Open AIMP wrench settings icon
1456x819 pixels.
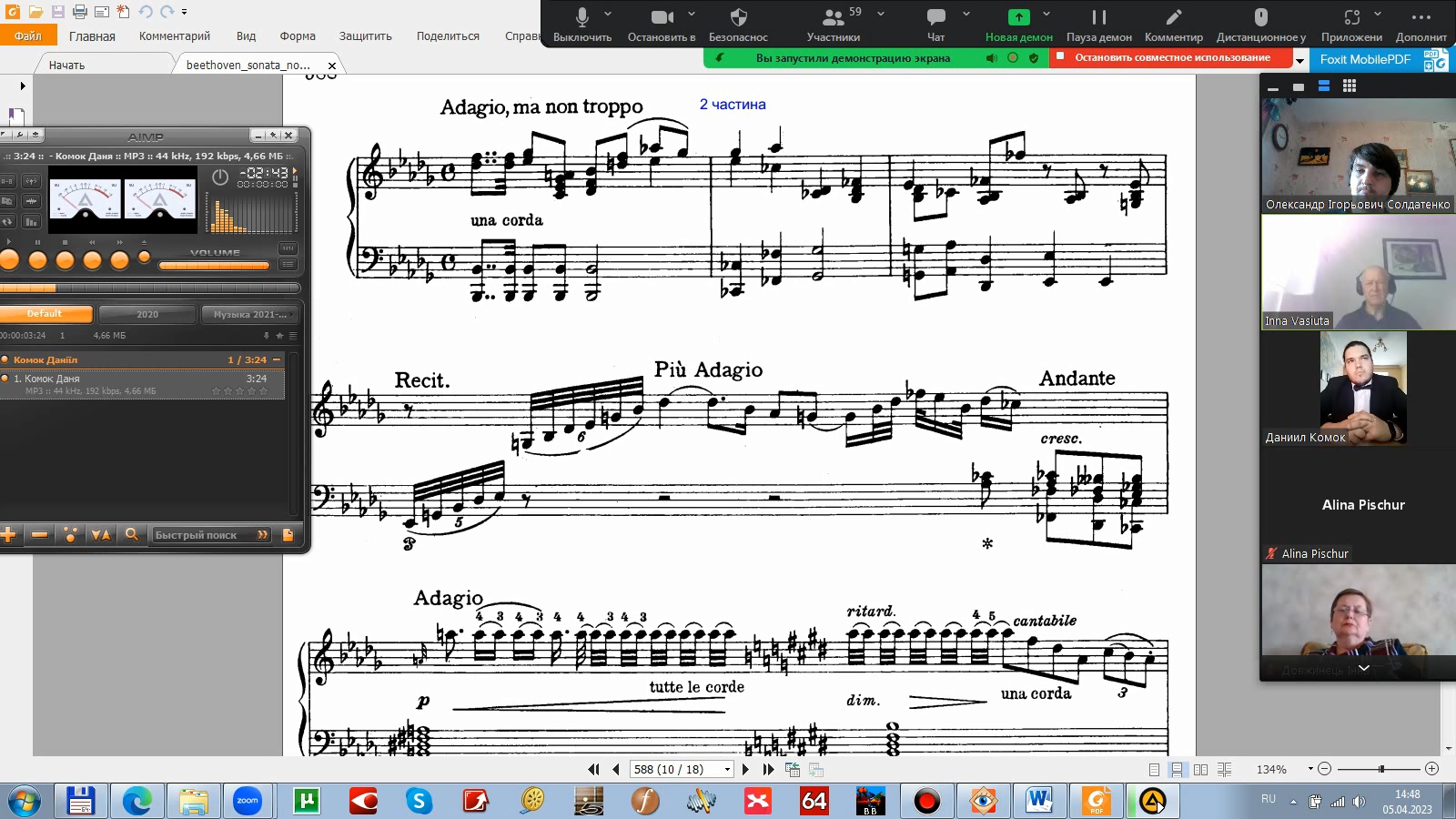(20, 135)
